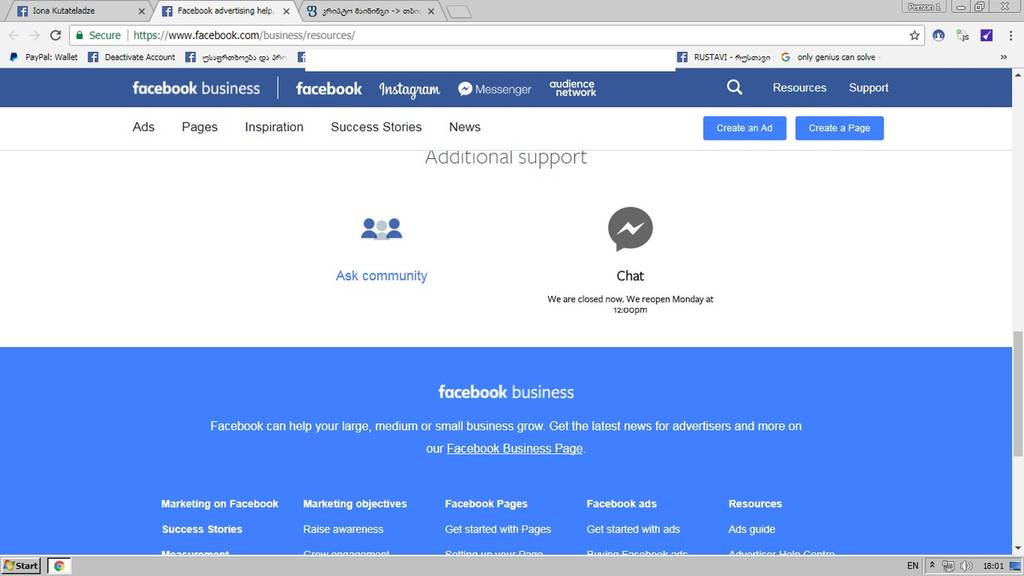Viewport: 1024px width, 576px height.
Task: Open Chrome's three-dot menu
Action: coord(1011,35)
